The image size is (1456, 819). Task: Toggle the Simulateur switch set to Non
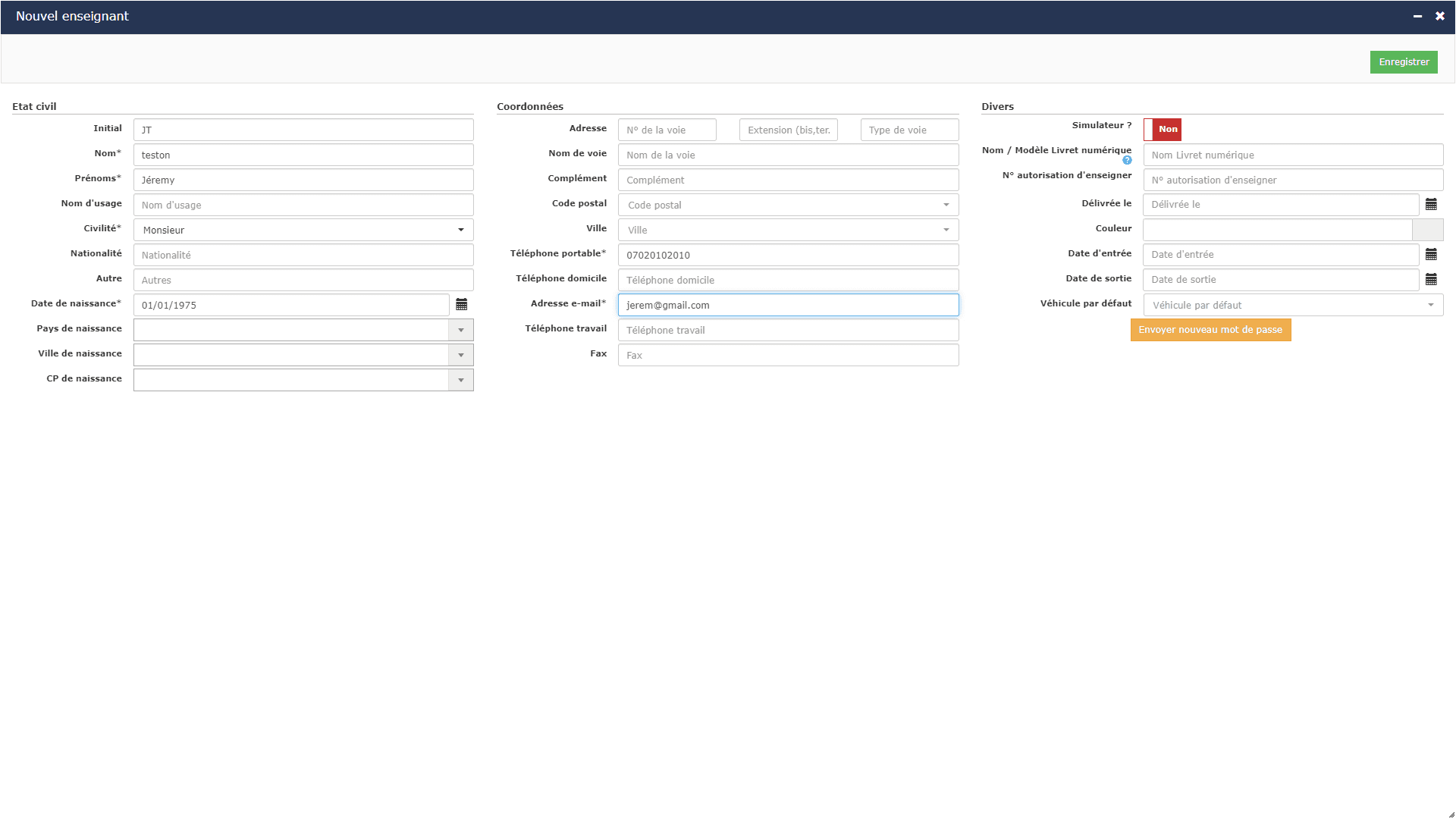pos(1163,130)
